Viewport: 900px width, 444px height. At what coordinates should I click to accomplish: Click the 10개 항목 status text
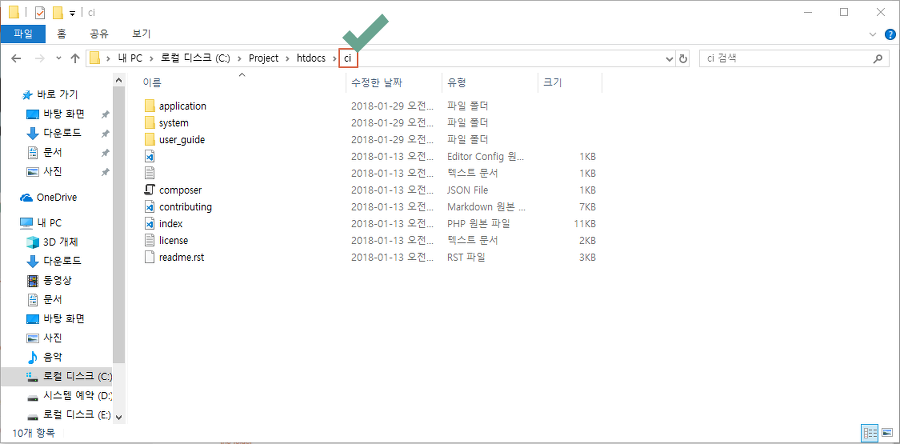(33, 433)
